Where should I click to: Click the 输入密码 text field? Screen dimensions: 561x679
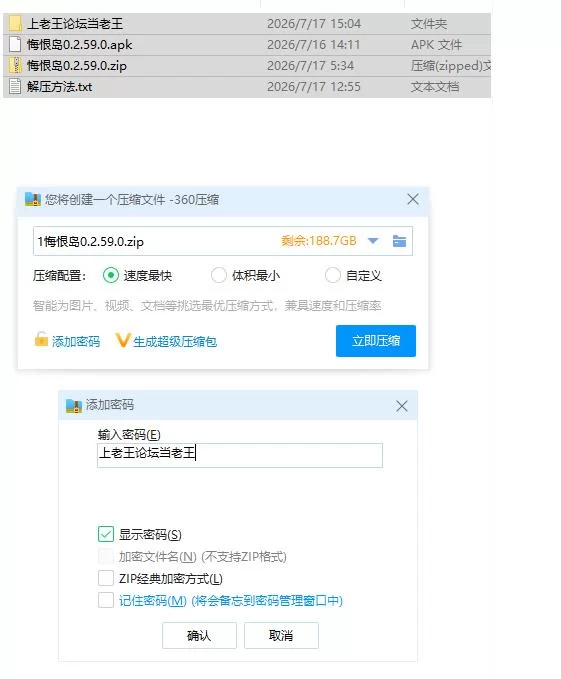[x=240, y=455]
